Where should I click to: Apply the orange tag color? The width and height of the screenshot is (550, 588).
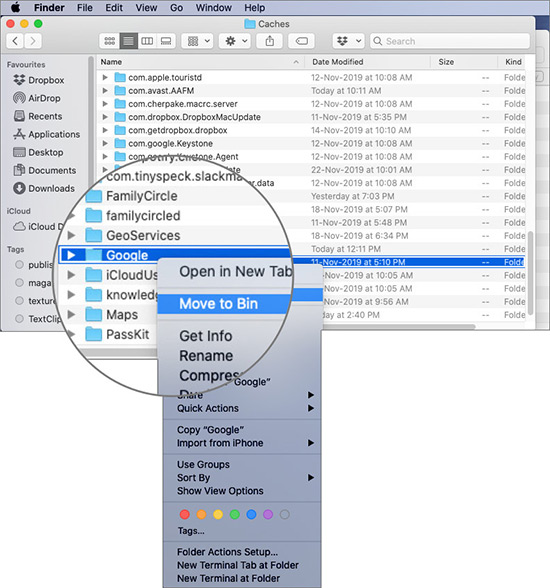201,514
